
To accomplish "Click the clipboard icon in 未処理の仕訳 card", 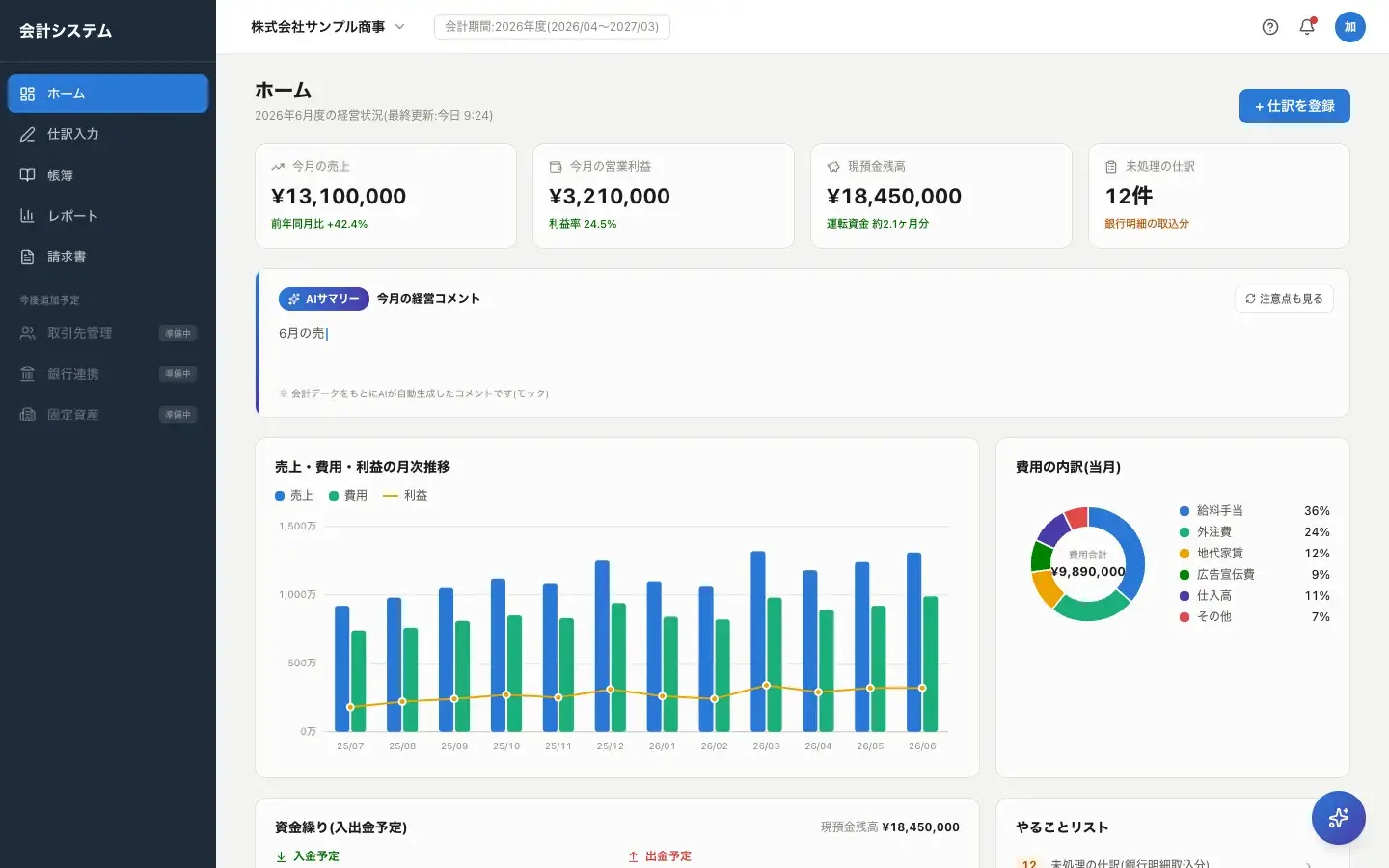I will [1111, 167].
